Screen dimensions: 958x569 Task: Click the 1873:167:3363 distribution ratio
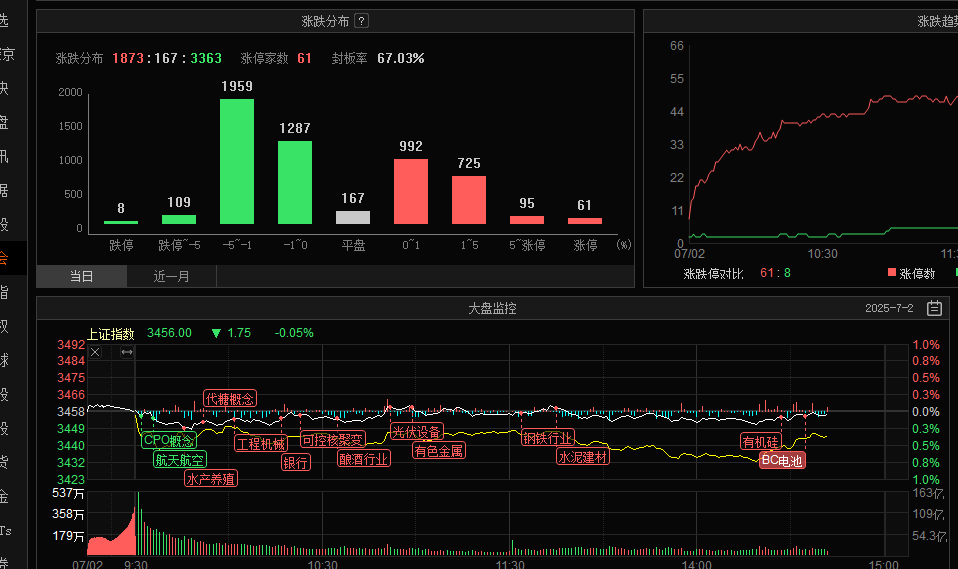[x=167, y=58]
